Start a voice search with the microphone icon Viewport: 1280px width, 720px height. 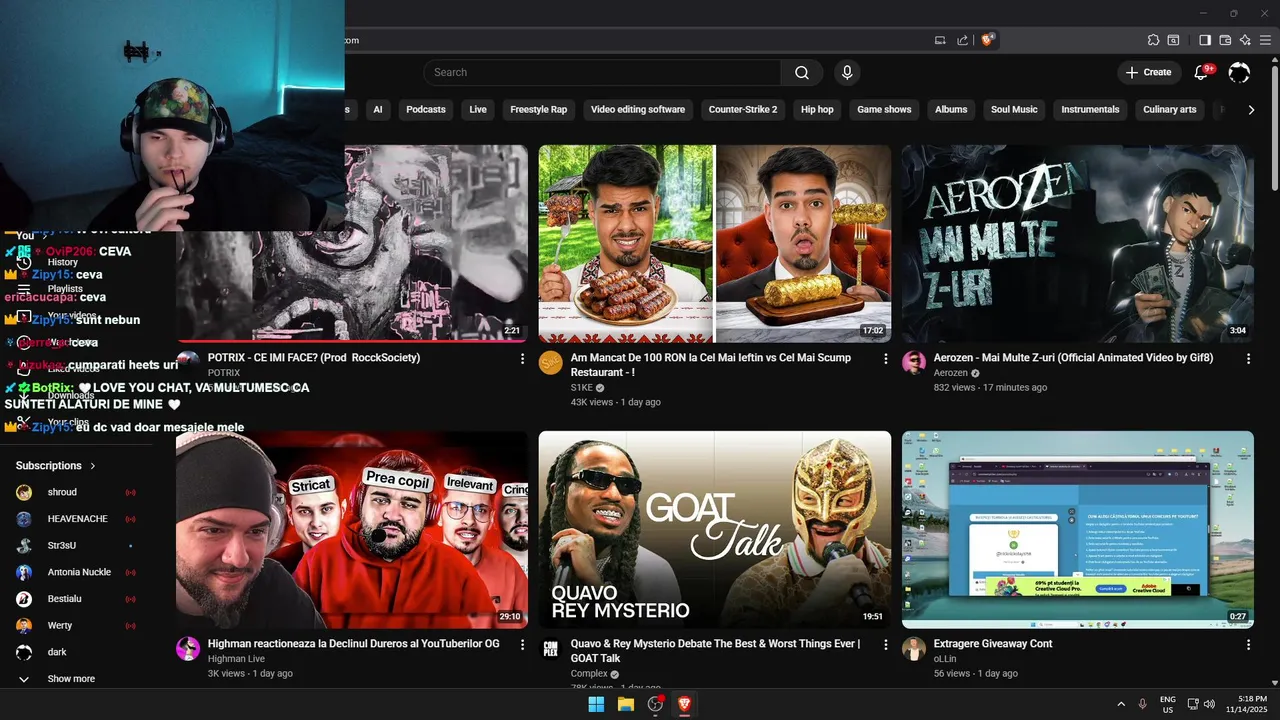847,72
